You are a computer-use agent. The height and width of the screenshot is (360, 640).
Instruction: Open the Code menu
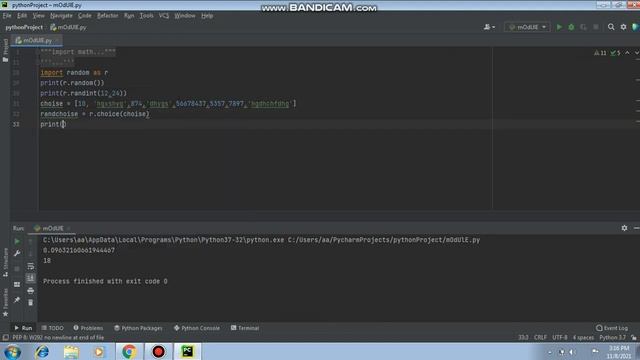pyautogui.click(x=84, y=16)
